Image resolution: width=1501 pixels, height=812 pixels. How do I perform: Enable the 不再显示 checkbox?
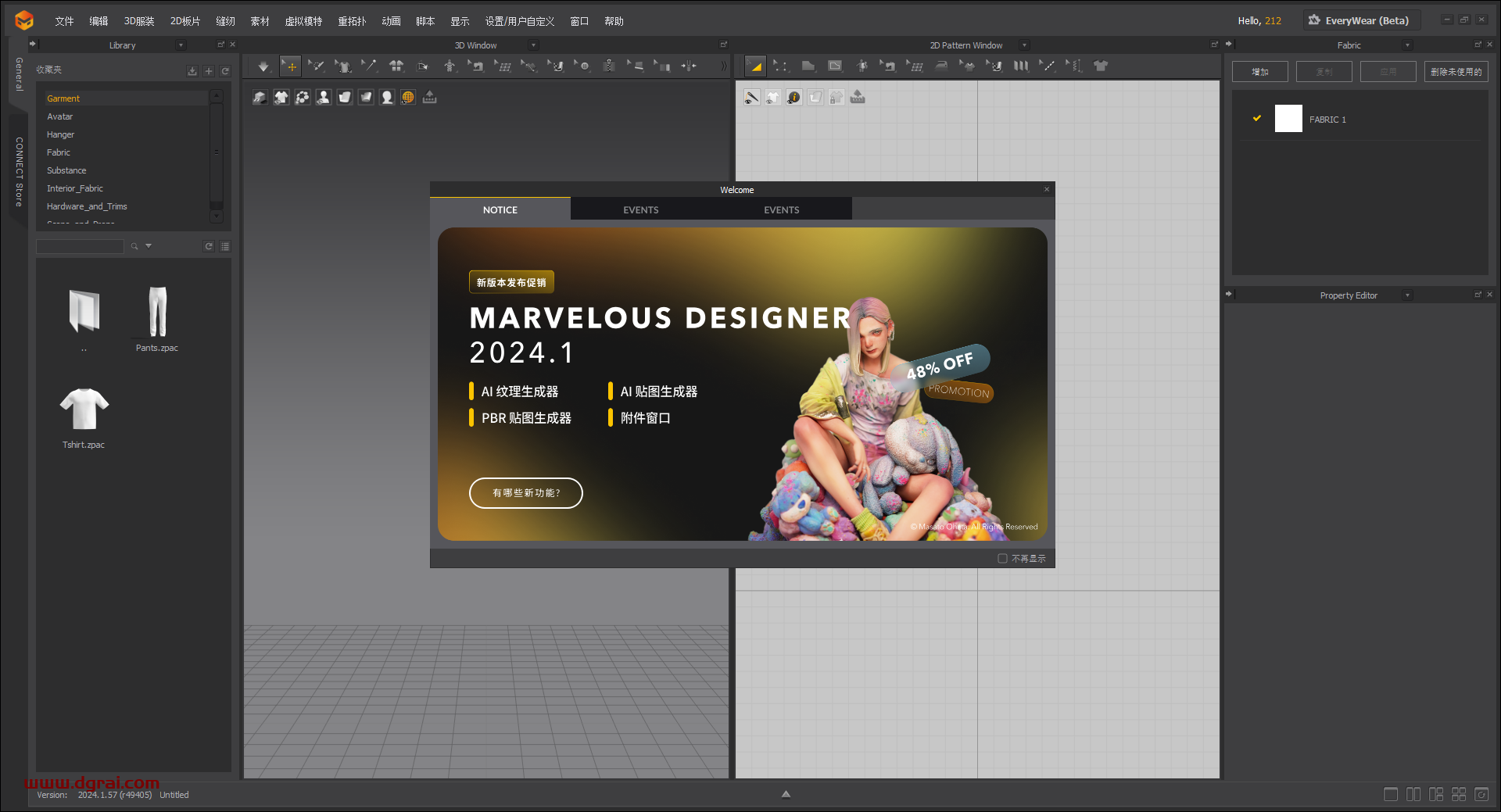pyautogui.click(x=1002, y=558)
